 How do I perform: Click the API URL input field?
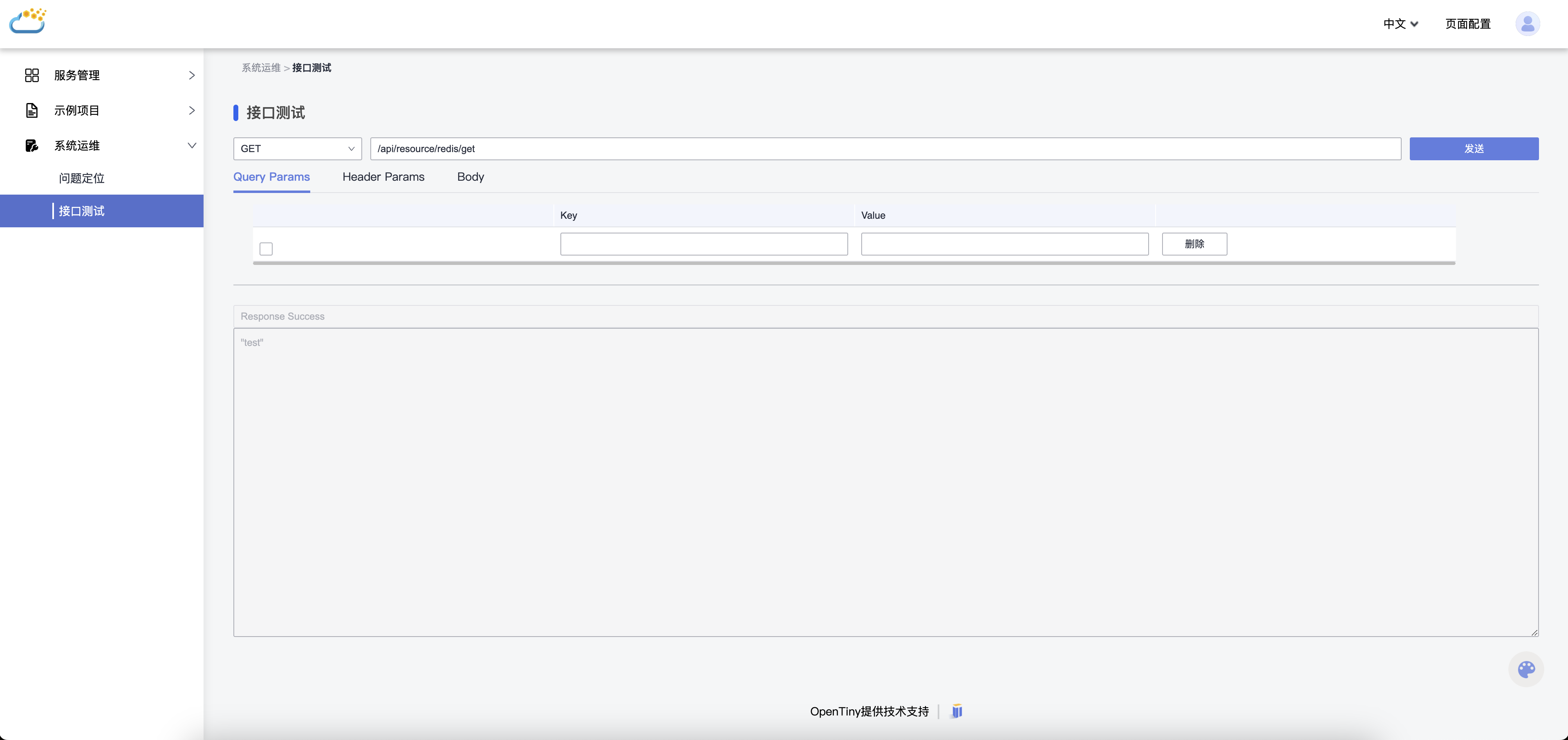885,148
